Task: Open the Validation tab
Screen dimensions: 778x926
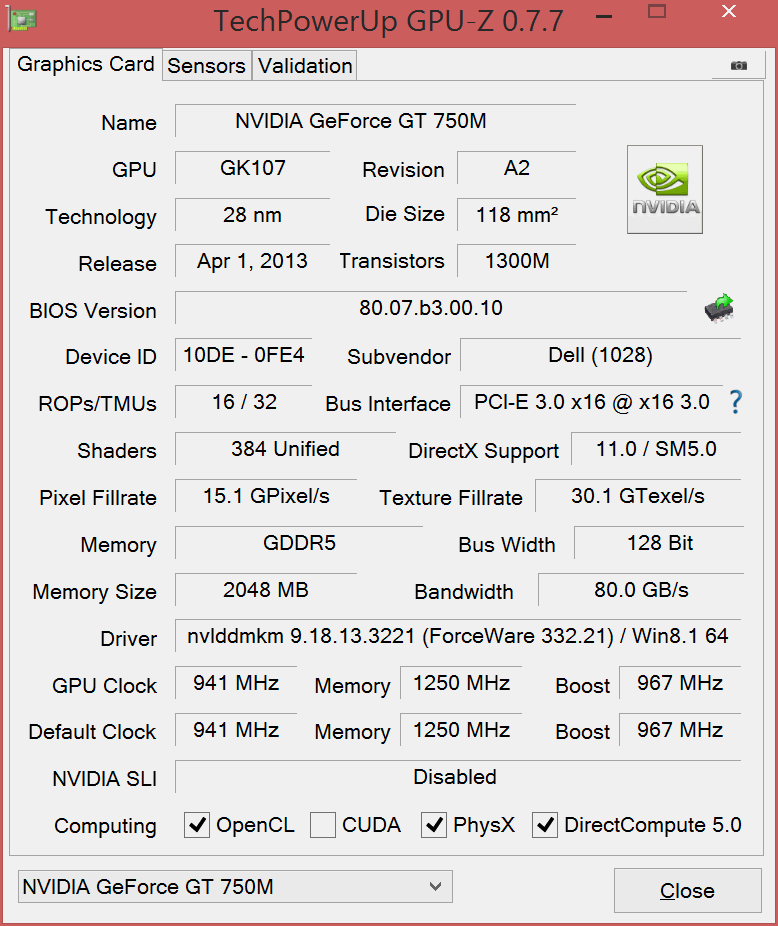Action: 305,66
